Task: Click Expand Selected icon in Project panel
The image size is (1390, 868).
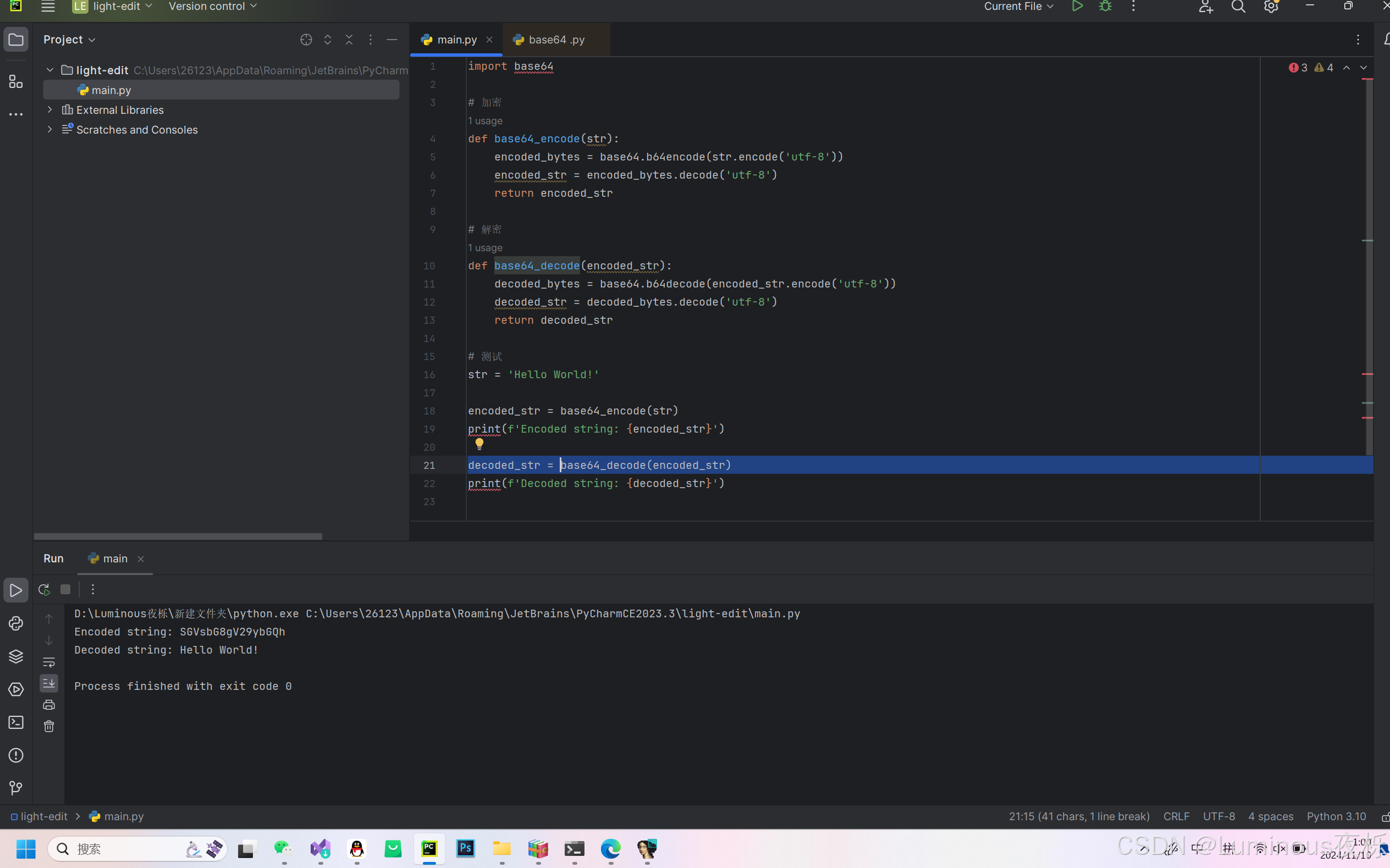Action: click(328, 40)
